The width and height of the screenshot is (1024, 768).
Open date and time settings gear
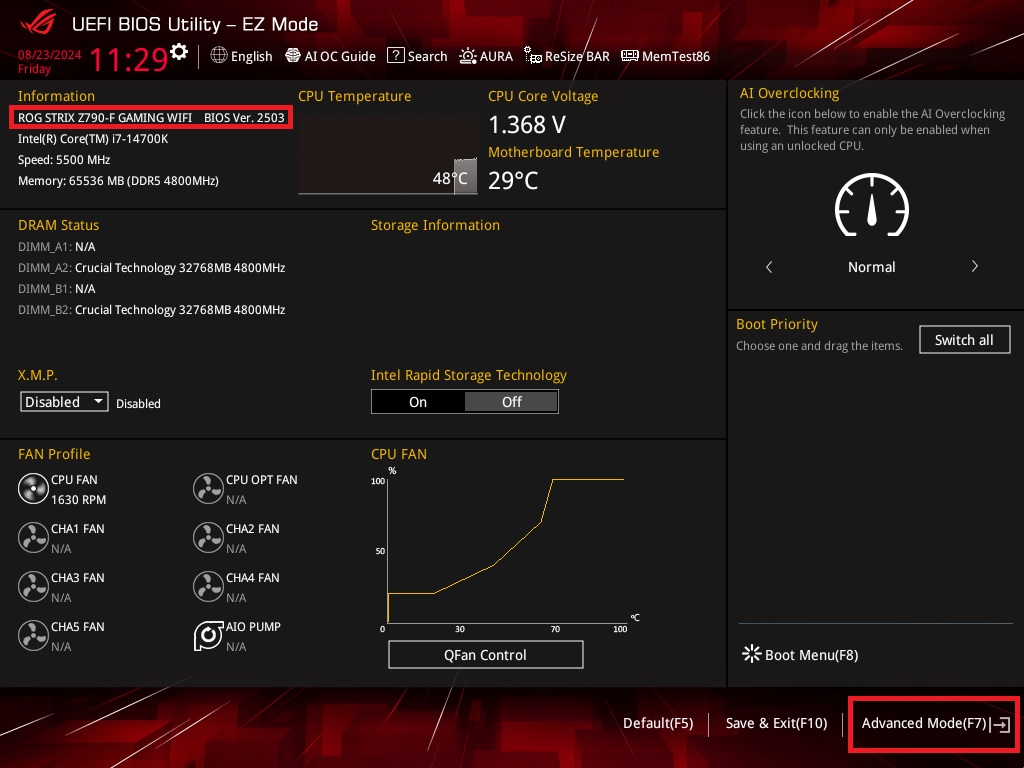(179, 52)
